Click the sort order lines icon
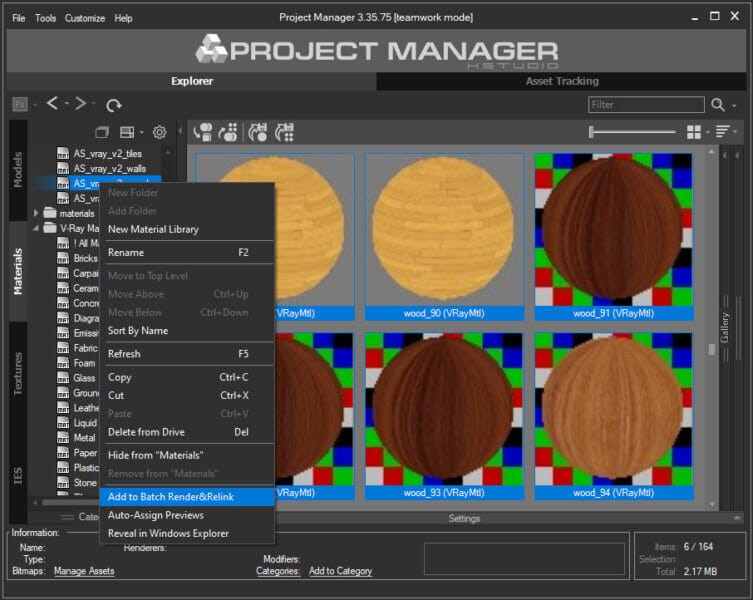Image resolution: width=753 pixels, height=600 pixels. (x=722, y=131)
